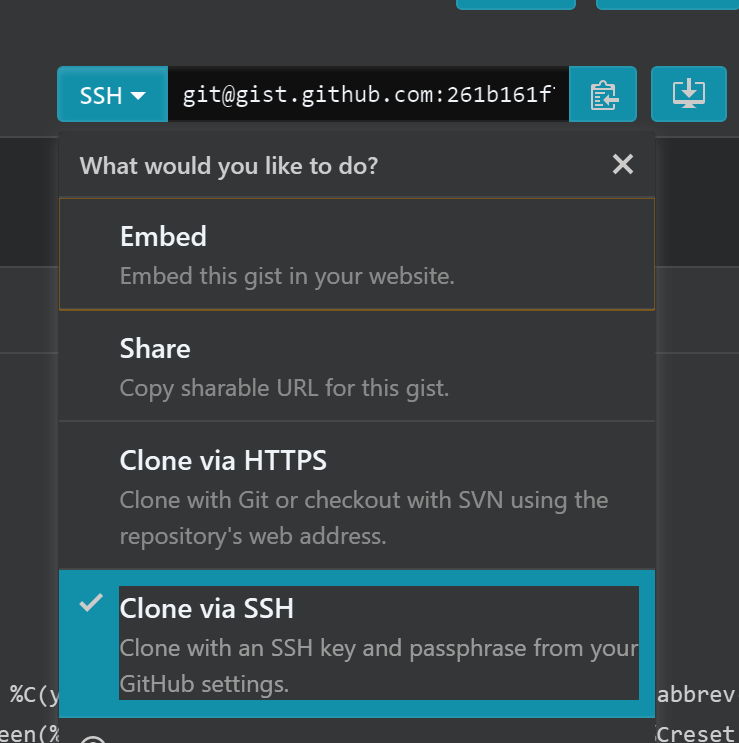Click the save gist to desktop icon
The height and width of the screenshot is (743, 739).
tap(689, 94)
